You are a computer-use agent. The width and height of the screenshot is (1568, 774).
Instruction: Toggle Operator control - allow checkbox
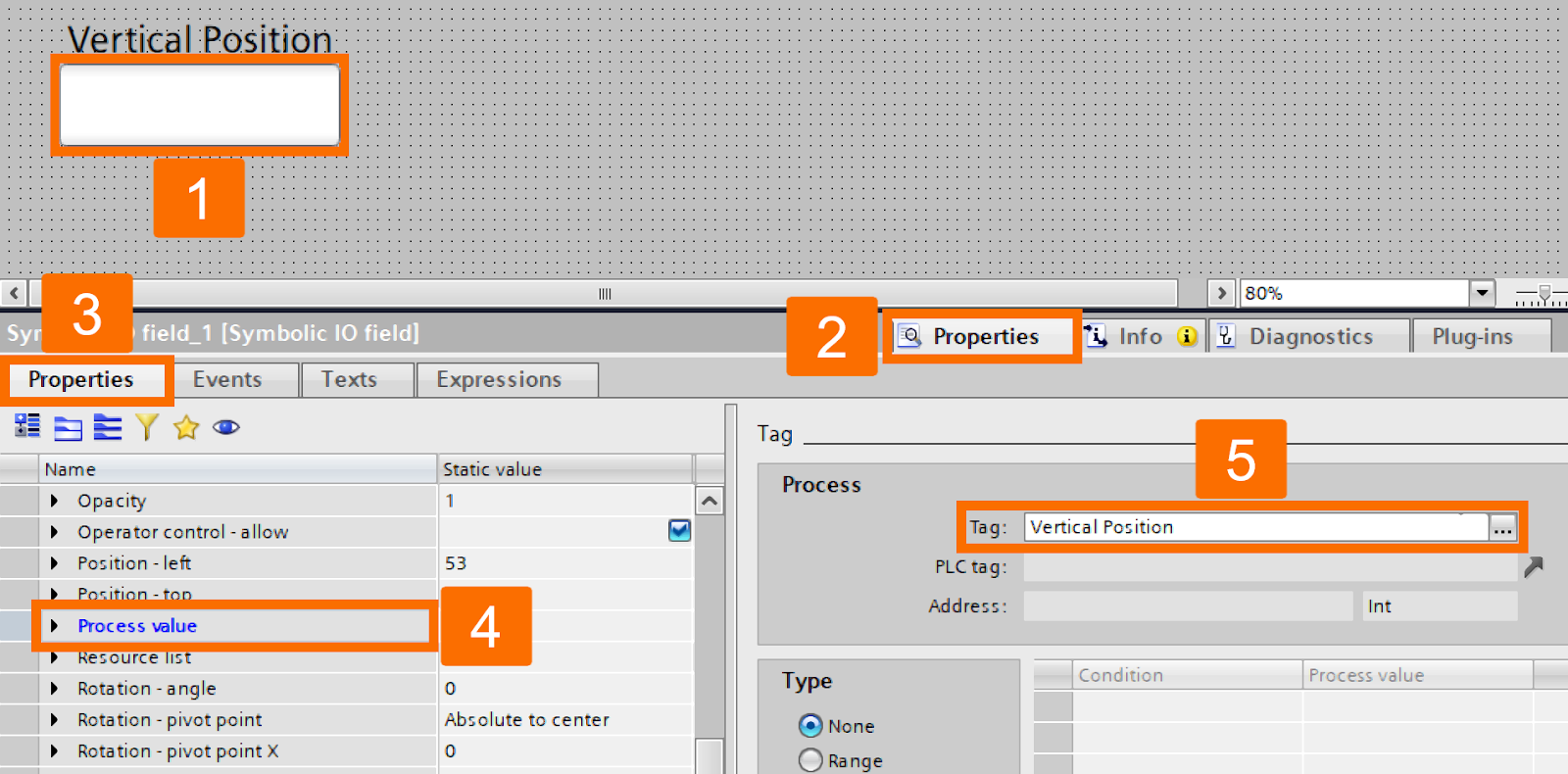[679, 531]
